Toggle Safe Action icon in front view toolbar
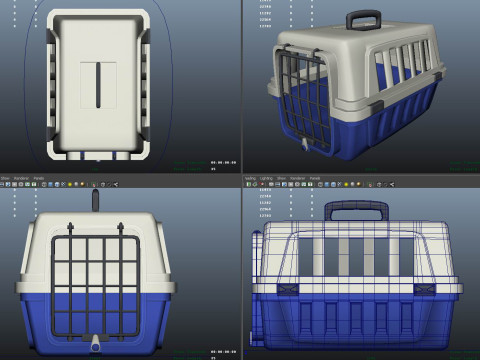 27,184
